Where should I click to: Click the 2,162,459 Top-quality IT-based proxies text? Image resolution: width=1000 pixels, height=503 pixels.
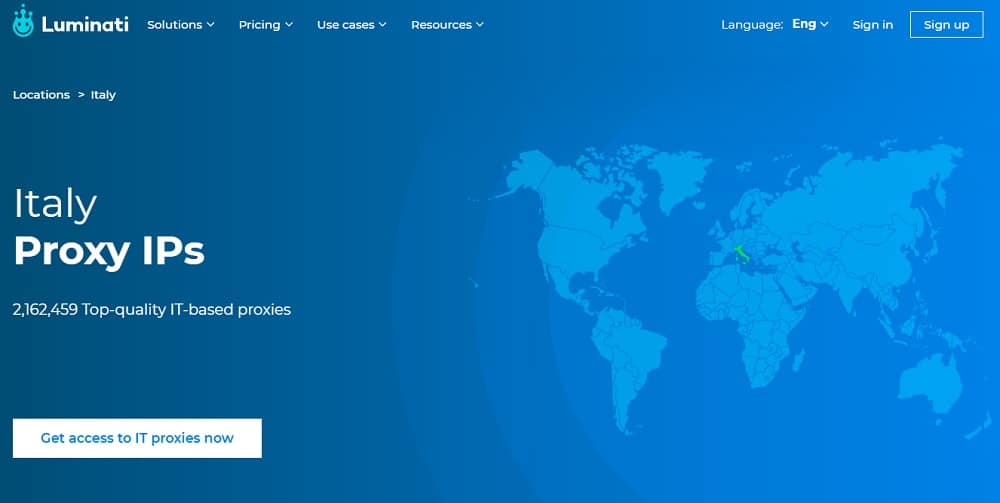(152, 310)
